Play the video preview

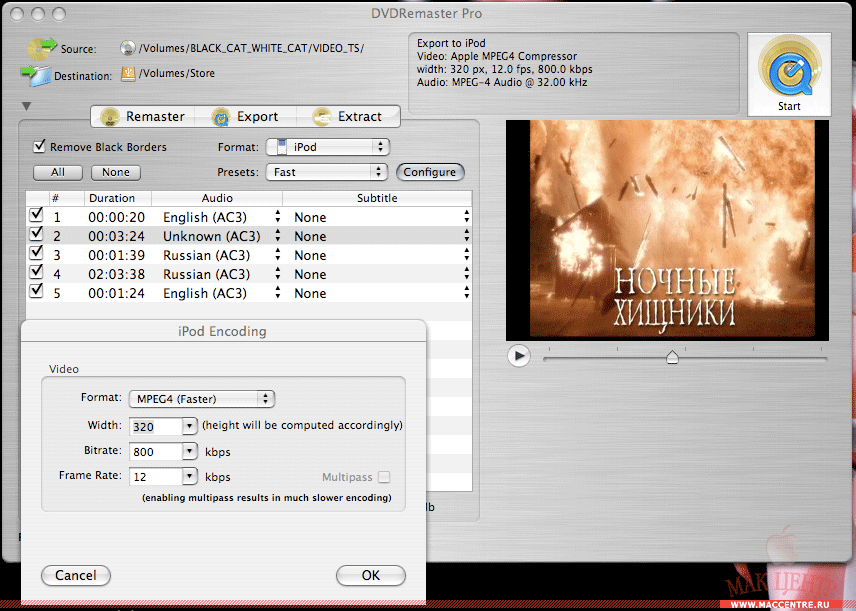[519, 356]
